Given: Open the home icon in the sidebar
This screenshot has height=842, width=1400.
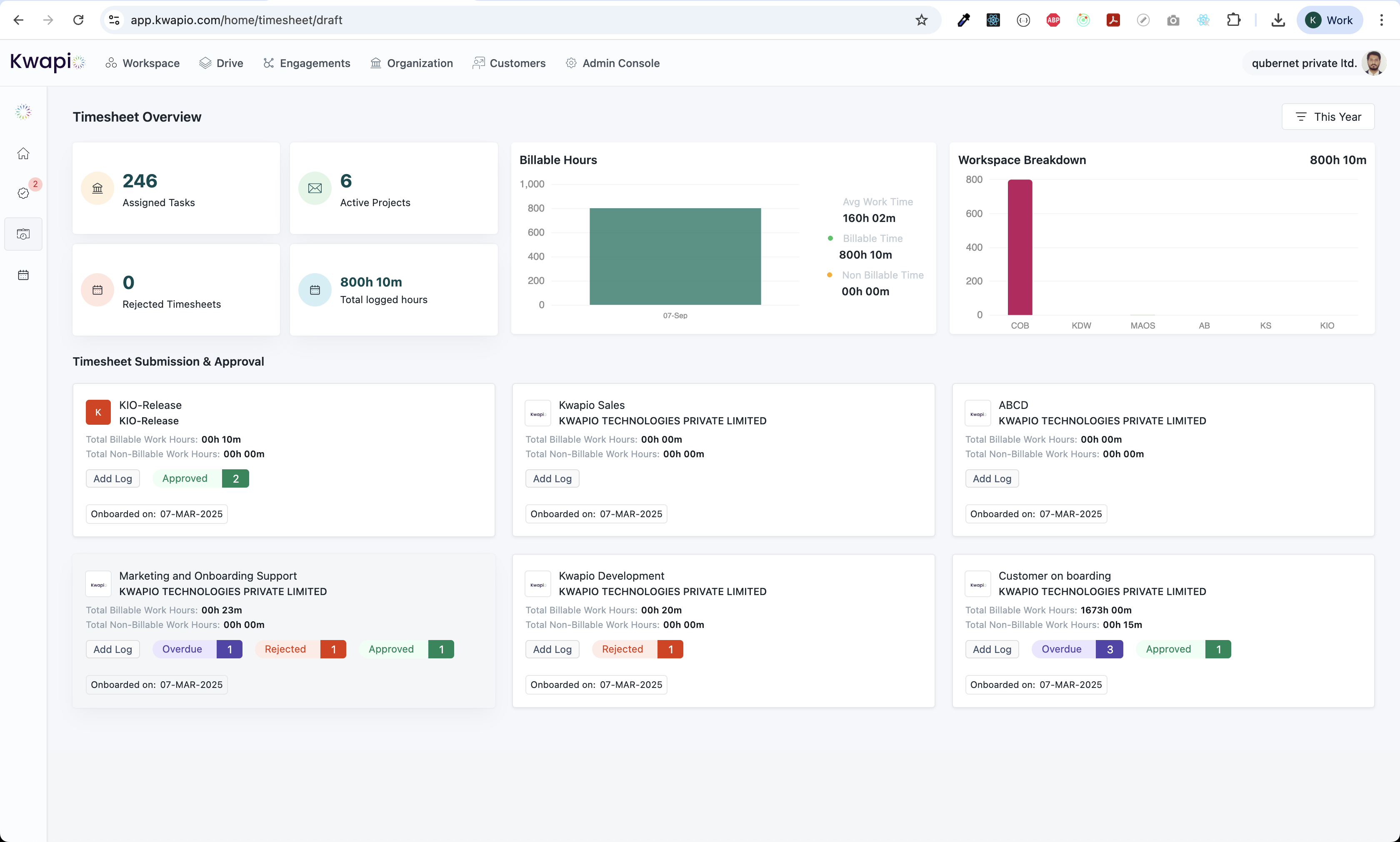Looking at the screenshot, I should point(23,154).
